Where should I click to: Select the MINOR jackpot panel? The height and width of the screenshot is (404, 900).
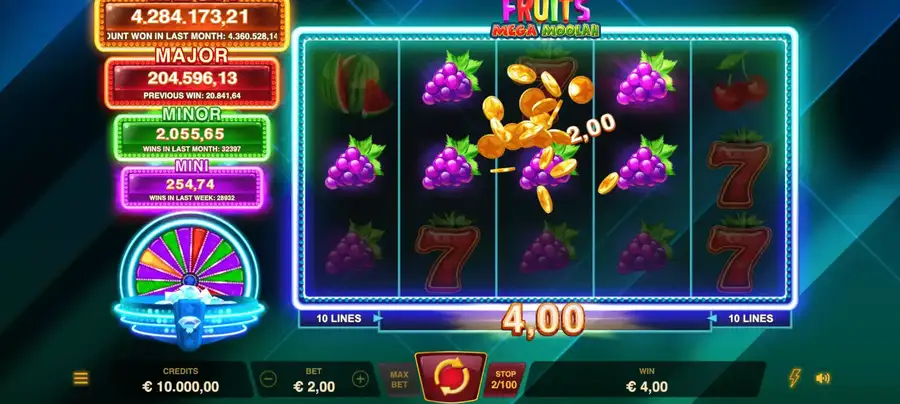191,137
